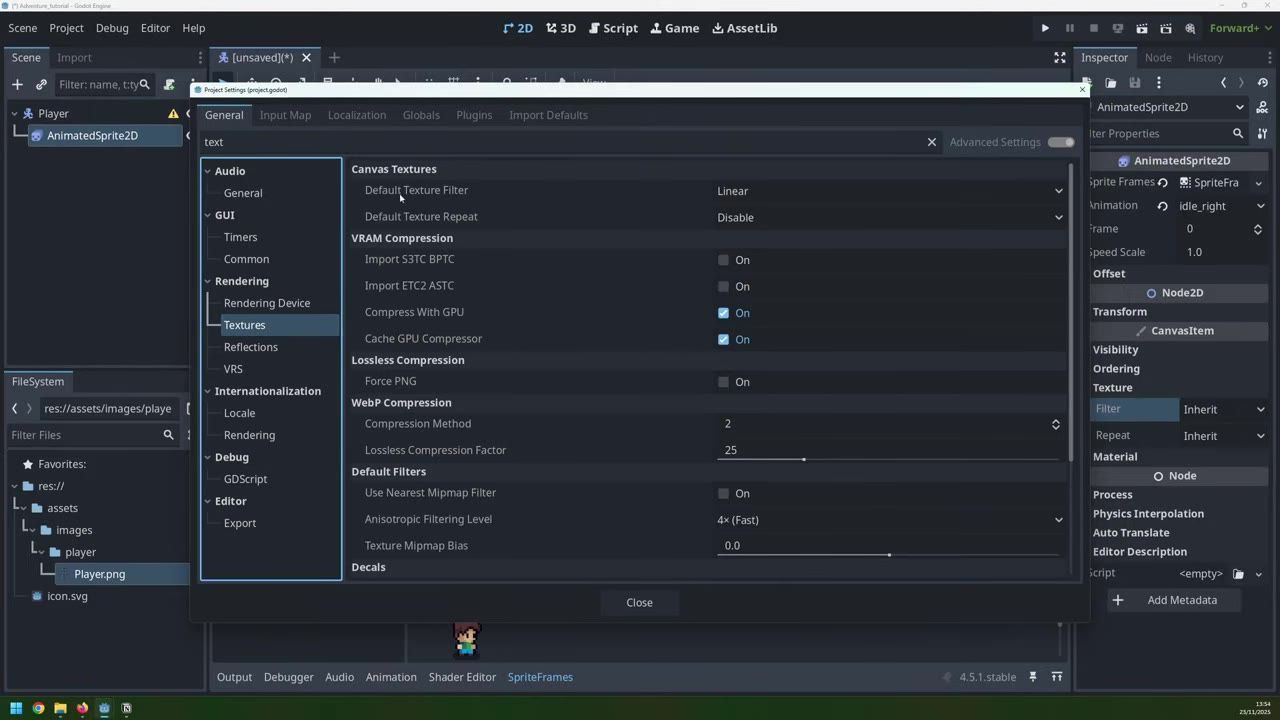The width and height of the screenshot is (1280, 720).
Task: Clear the settings search field
Action: coord(931,142)
